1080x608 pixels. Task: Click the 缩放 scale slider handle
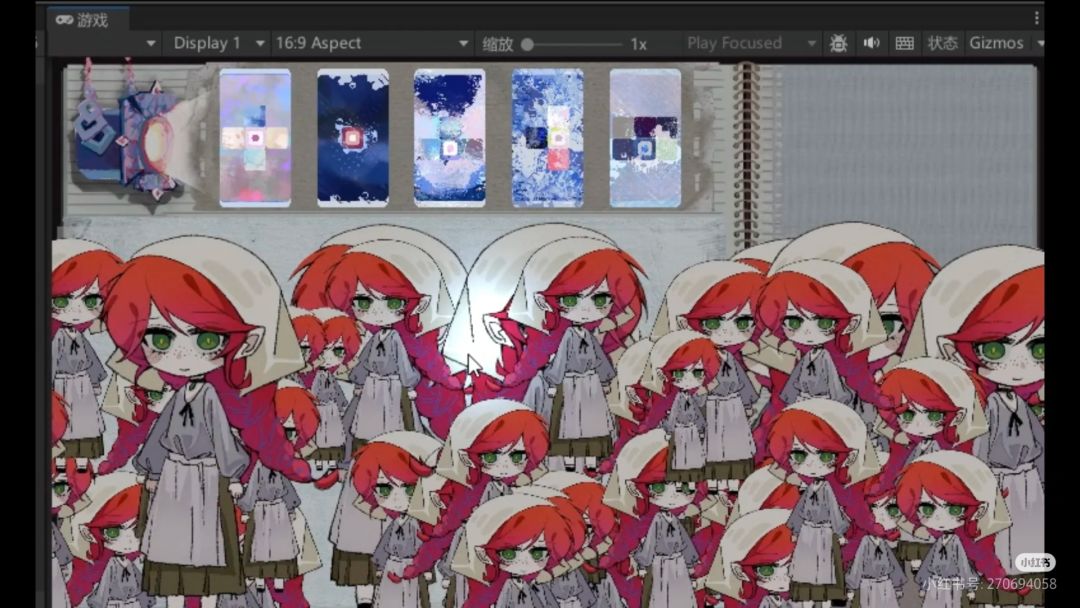pyautogui.click(x=528, y=45)
